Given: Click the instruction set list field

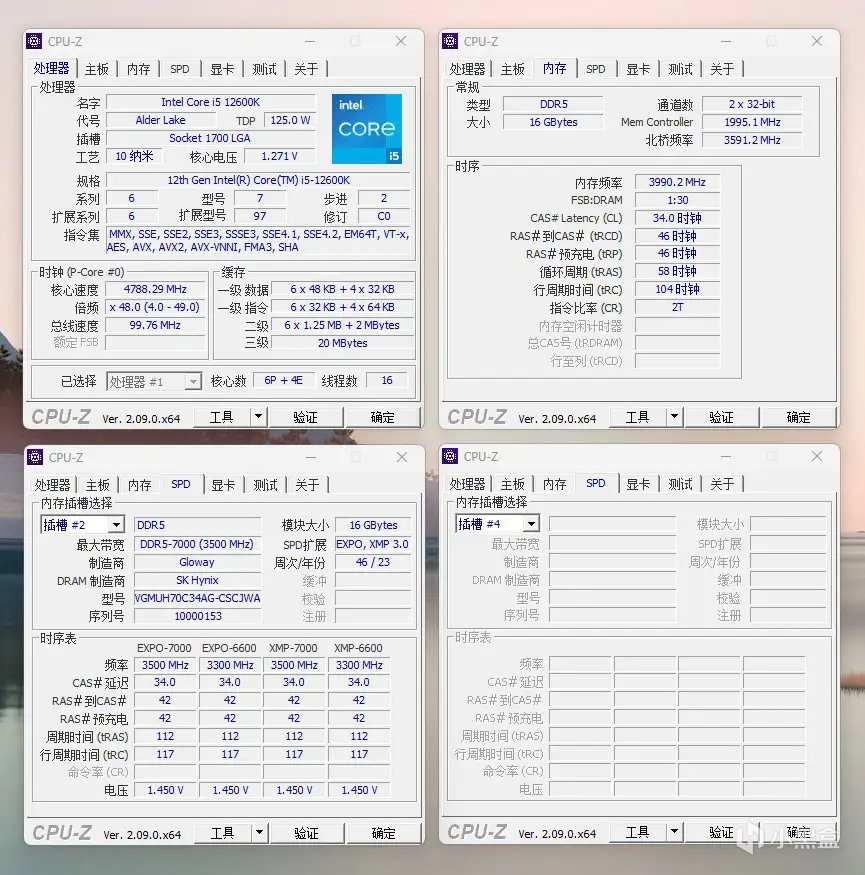Looking at the screenshot, I should pos(258,241).
